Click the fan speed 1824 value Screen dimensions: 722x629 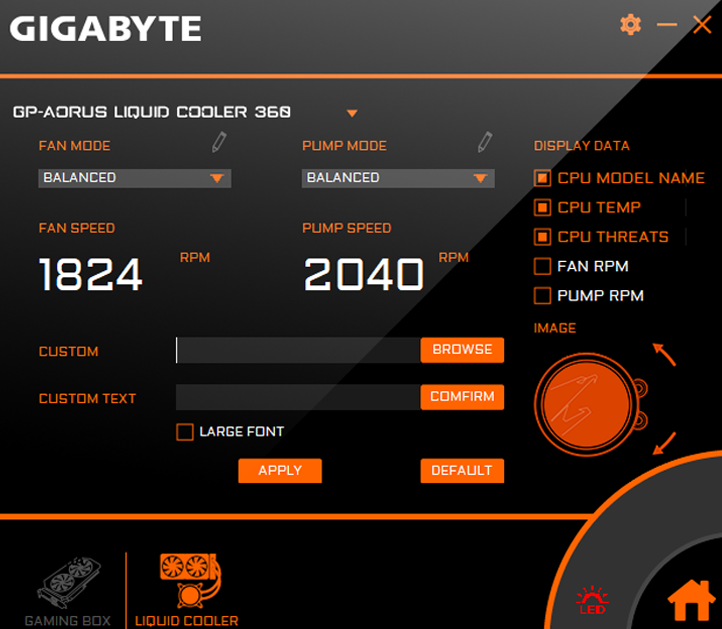tap(91, 274)
